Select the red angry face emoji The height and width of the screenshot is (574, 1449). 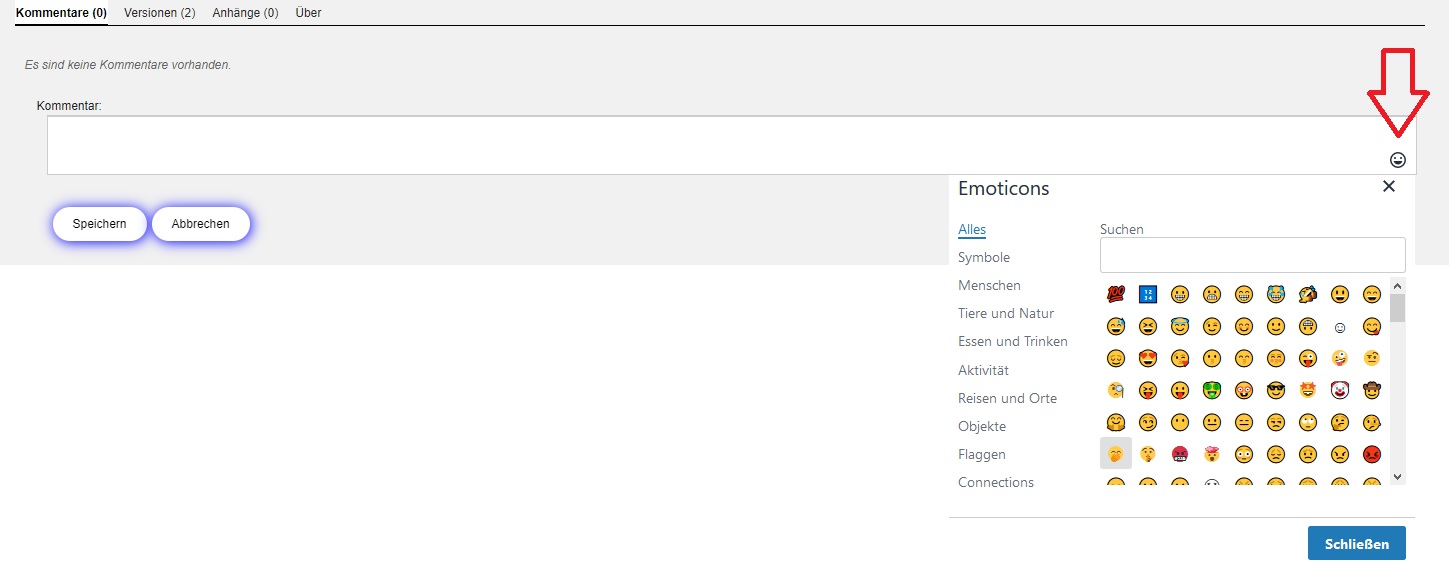pos(1372,454)
